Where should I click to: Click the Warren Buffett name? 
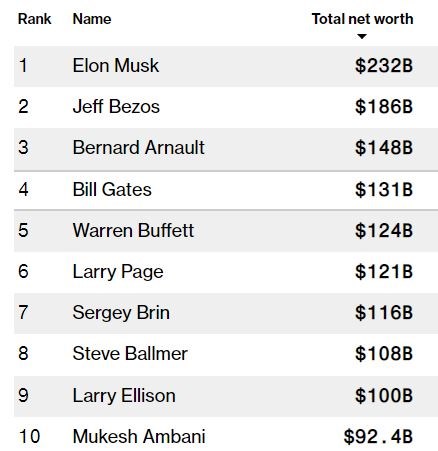tap(133, 230)
